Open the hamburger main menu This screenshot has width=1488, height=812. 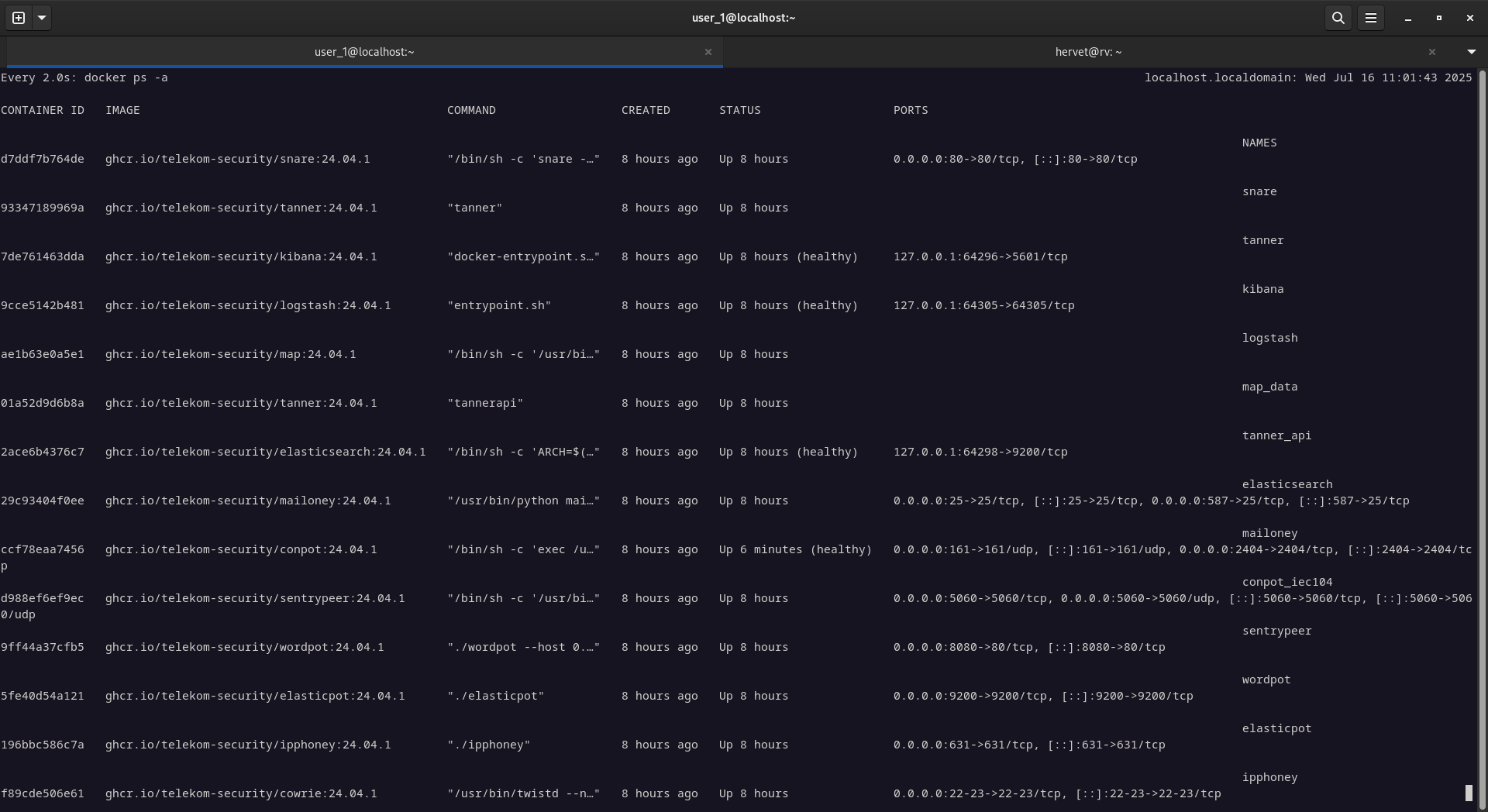(x=1370, y=18)
